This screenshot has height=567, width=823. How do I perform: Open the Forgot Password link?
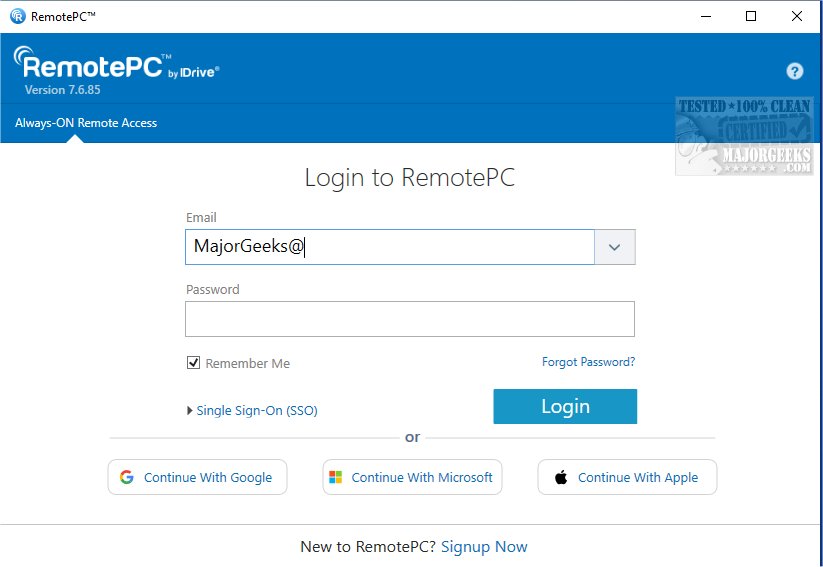588,362
